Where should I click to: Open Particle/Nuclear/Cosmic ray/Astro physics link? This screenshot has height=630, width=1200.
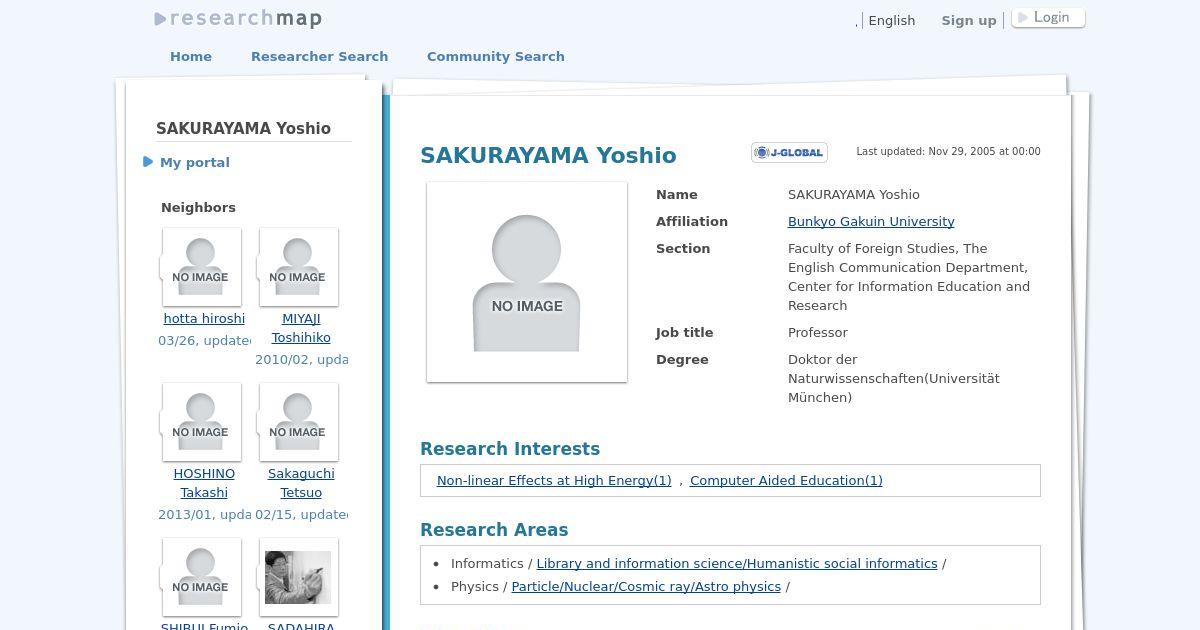pyautogui.click(x=646, y=587)
